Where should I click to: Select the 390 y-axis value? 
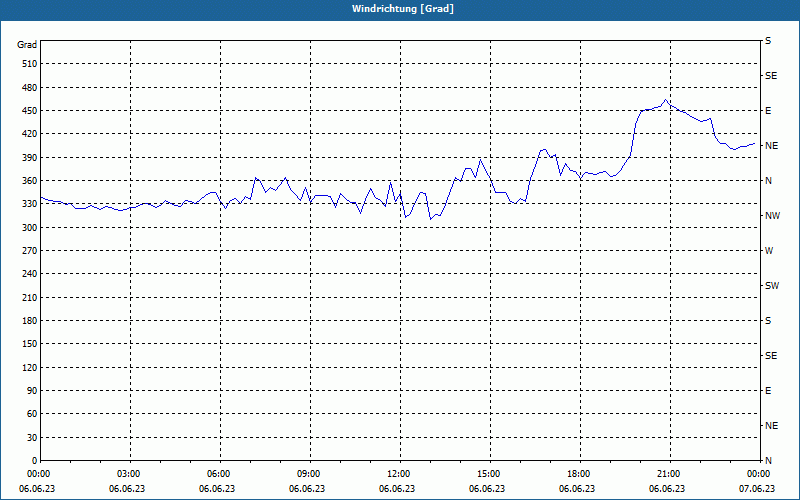(x=30, y=158)
